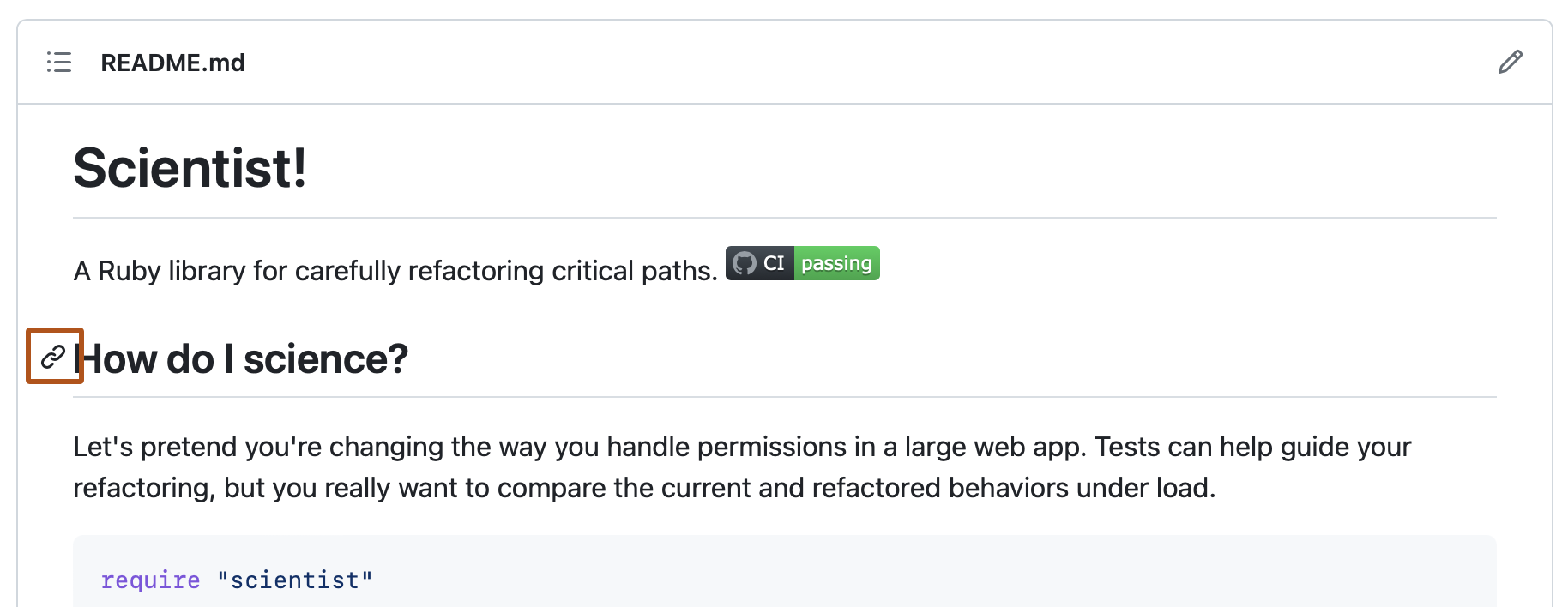Click the "scientist" string in the code sample
Image resolution: width=1568 pixels, height=607 pixels.
pos(296,580)
